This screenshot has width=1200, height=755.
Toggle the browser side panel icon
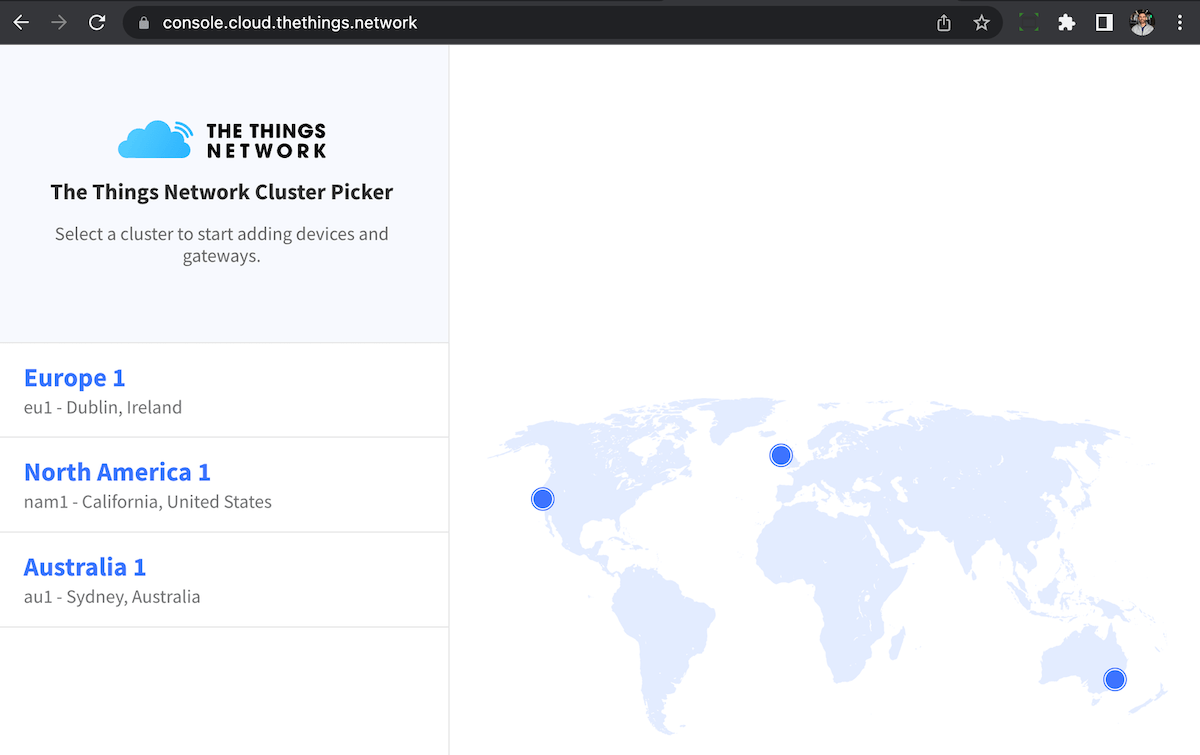(x=1104, y=22)
